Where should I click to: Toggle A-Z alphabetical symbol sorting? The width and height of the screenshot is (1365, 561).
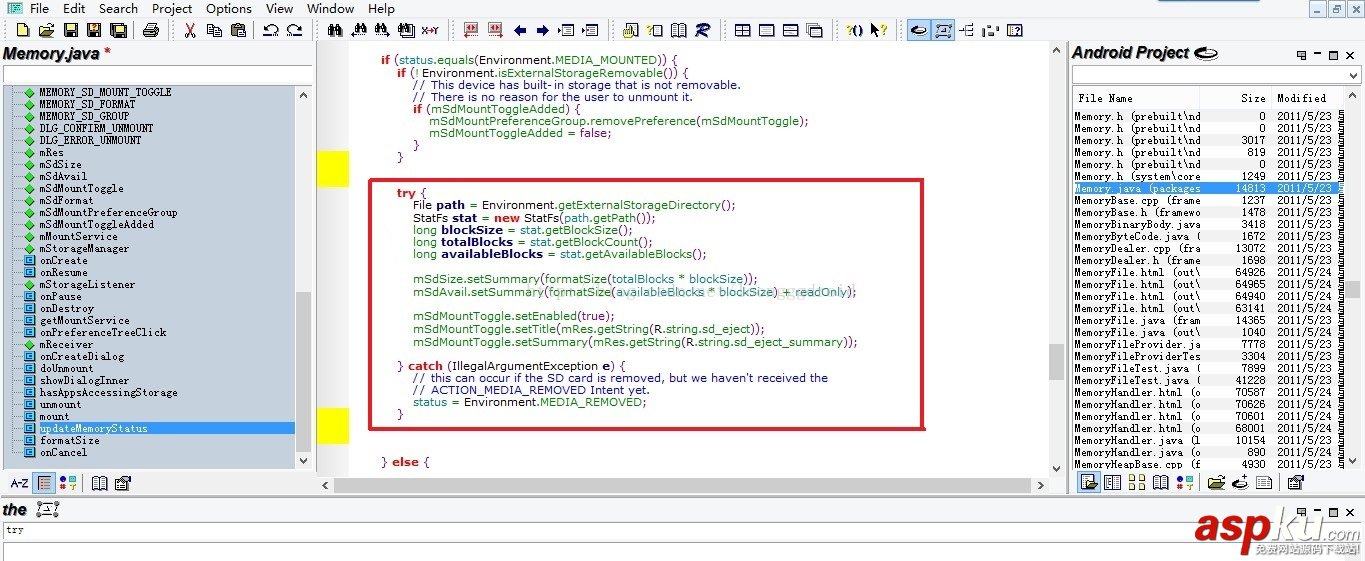pyautogui.click(x=19, y=483)
